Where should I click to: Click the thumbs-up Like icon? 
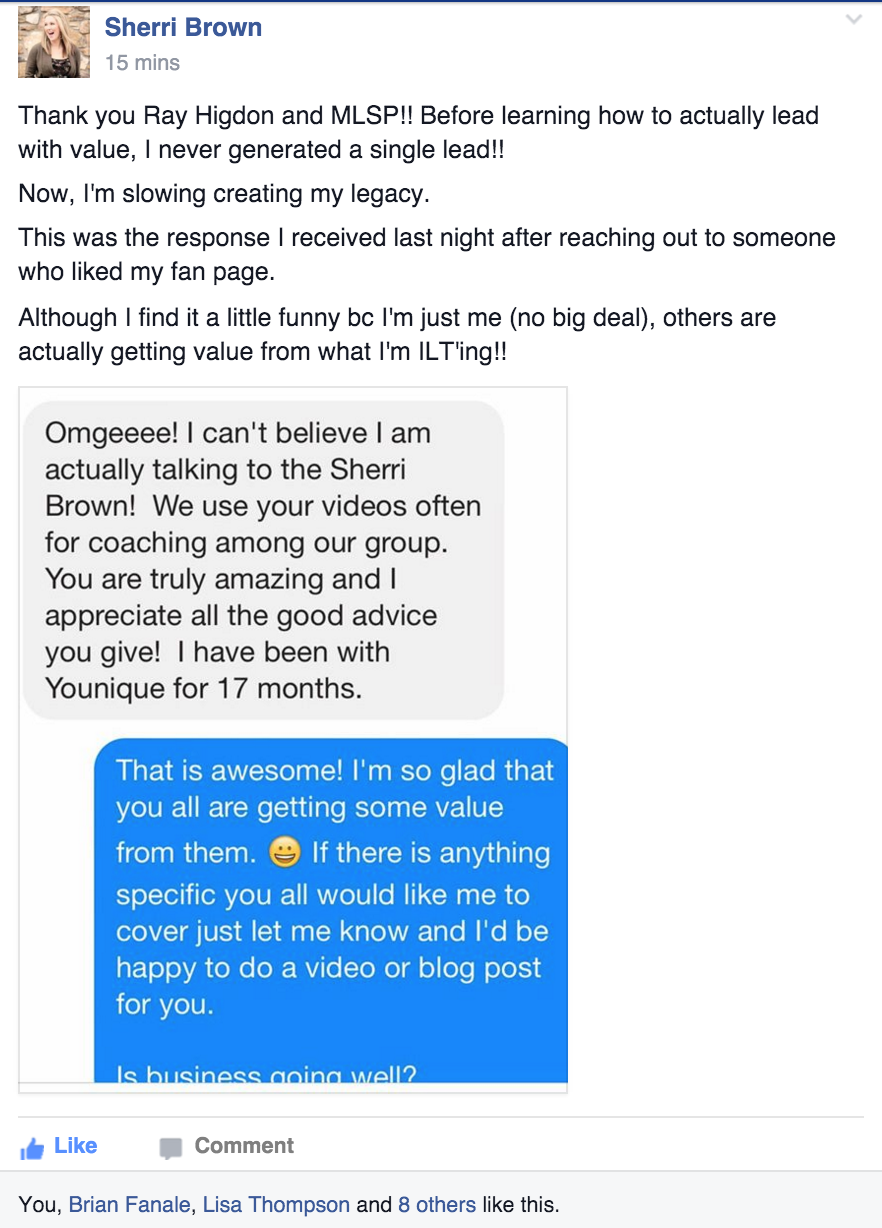(32, 1148)
